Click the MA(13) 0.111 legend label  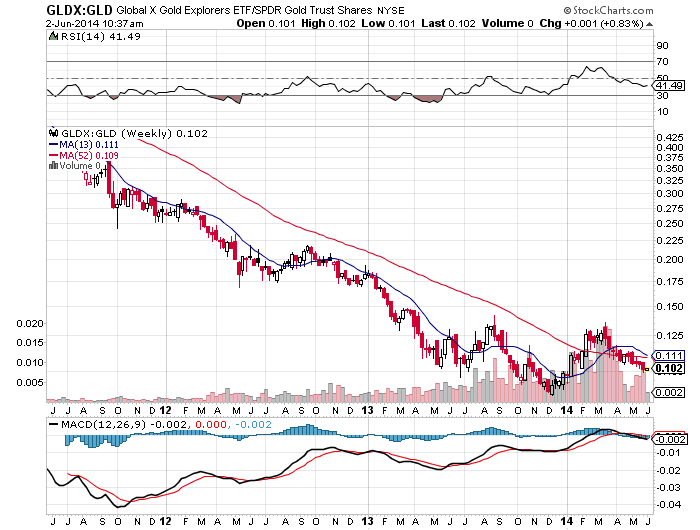pos(89,145)
